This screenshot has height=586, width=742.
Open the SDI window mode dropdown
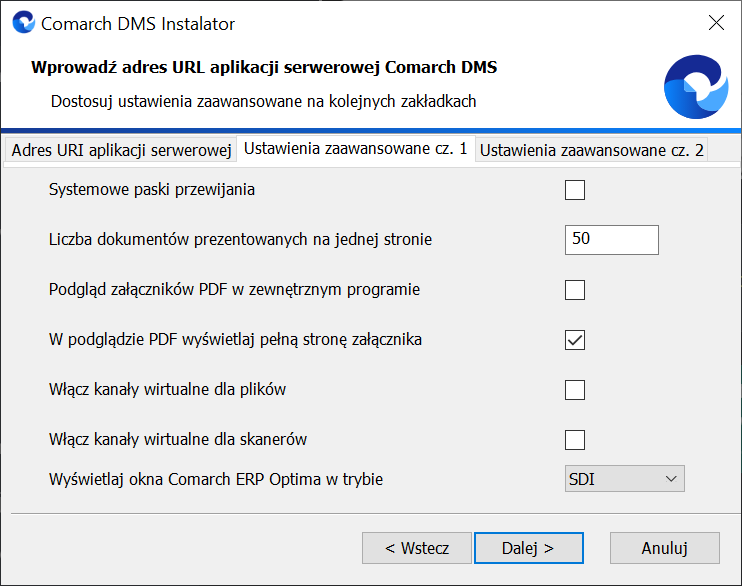click(624, 479)
